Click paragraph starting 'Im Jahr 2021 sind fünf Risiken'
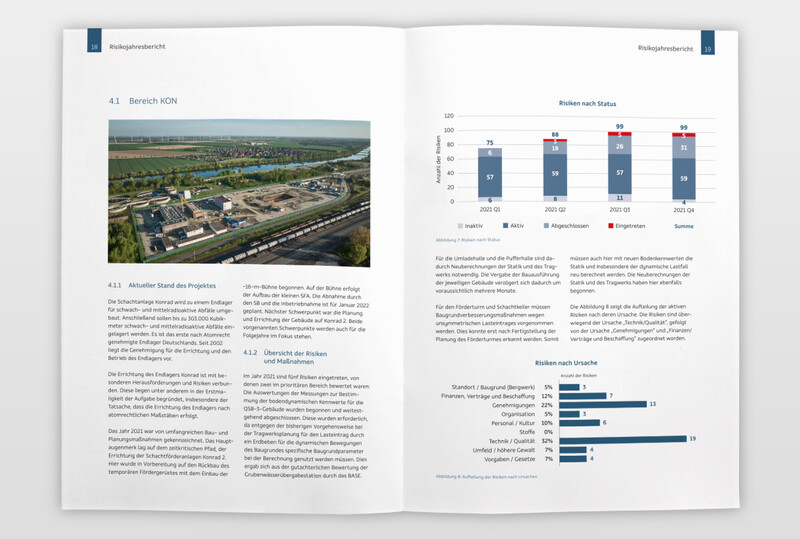This screenshot has height=539, width=800. [306, 427]
